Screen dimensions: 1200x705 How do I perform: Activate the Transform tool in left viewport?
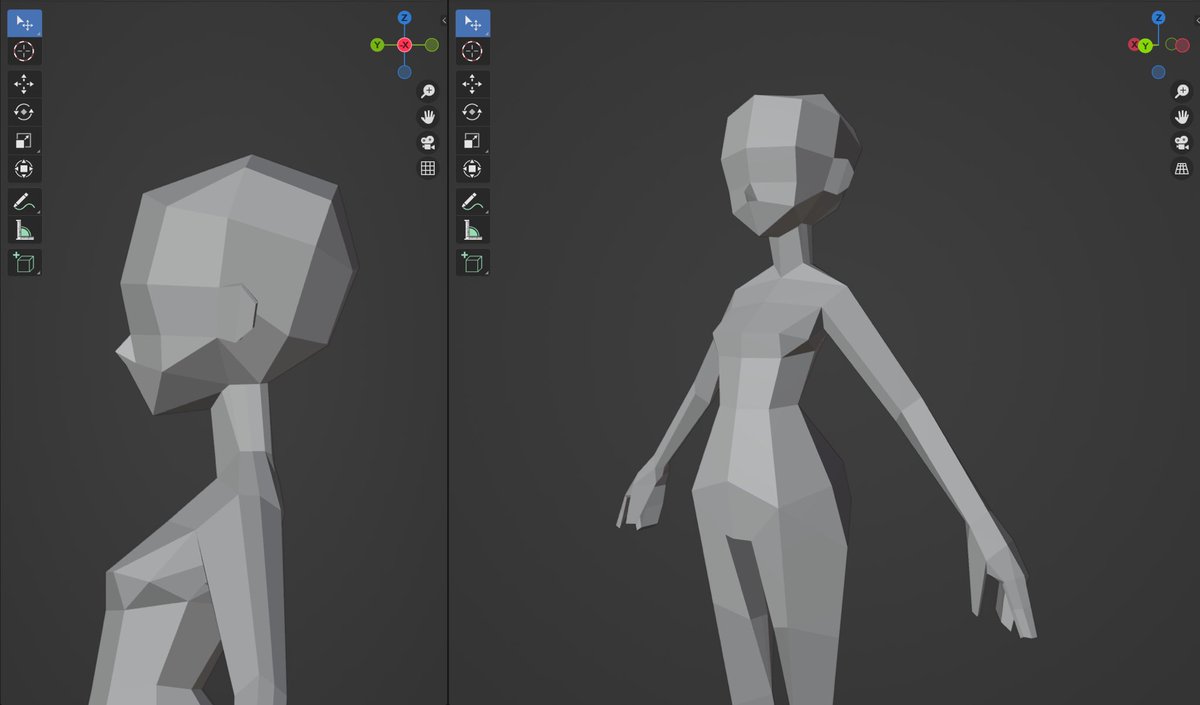point(25,169)
